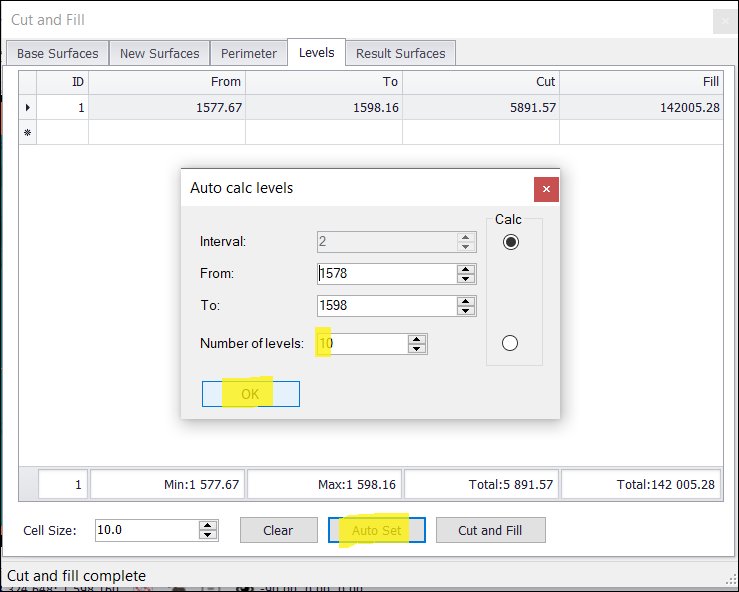The image size is (739, 592).
Task: Go to the Perimeter tab
Action: pos(249,53)
